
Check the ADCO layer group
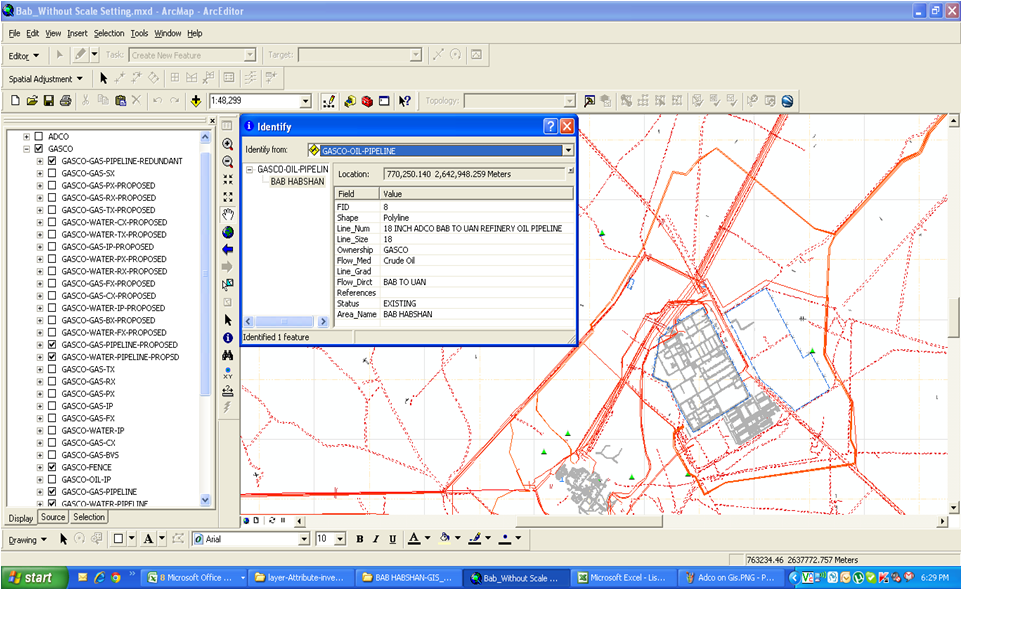pyautogui.click(x=39, y=137)
